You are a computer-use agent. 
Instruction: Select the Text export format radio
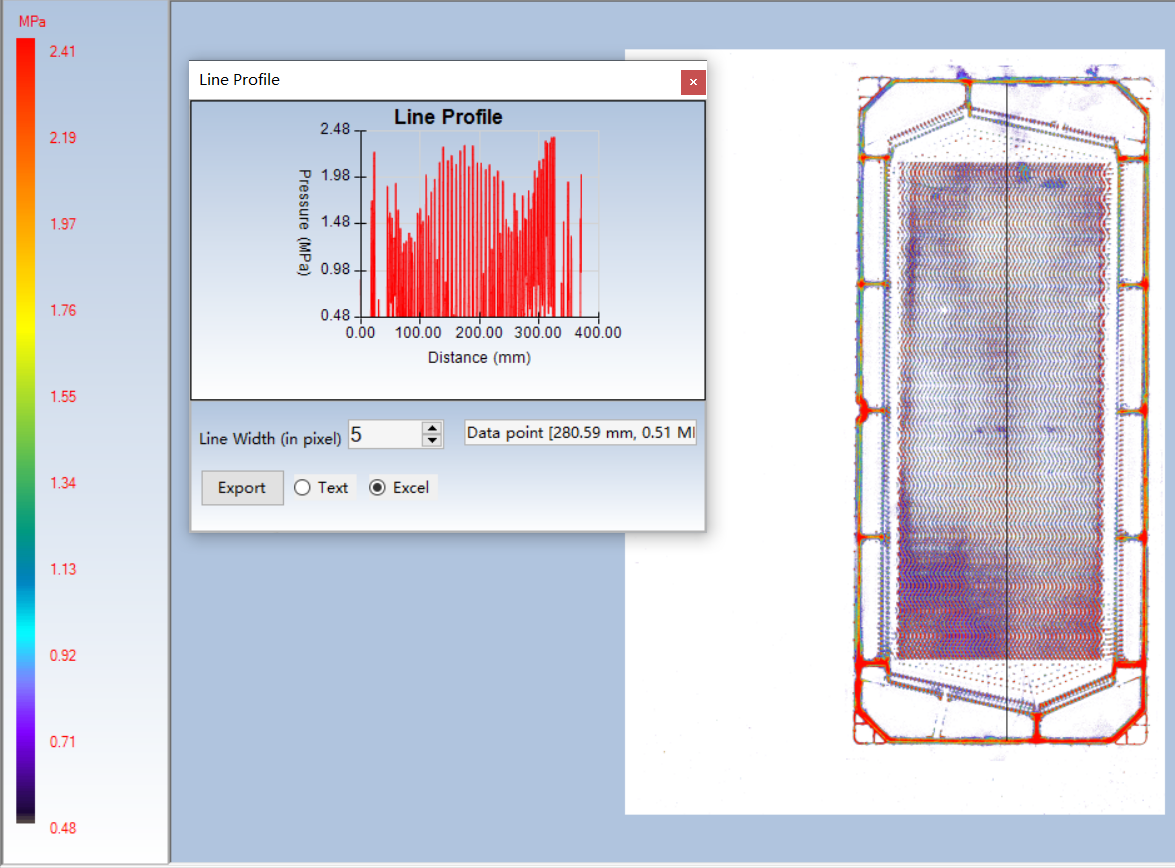[x=302, y=488]
